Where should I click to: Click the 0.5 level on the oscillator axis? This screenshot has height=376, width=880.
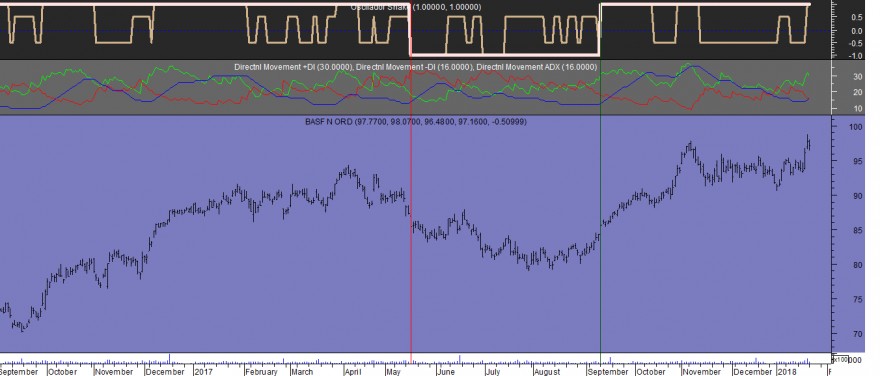coord(857,17)
